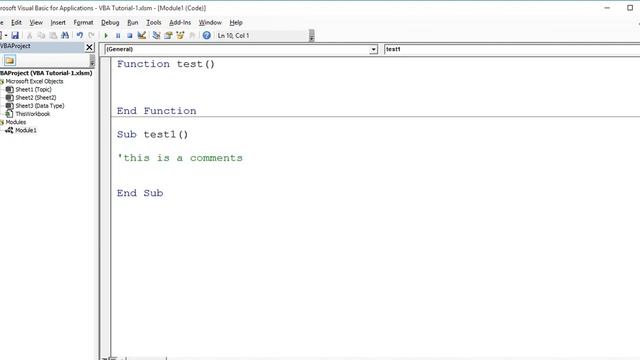The height and width of the screenshot is (360, 640).
Task: Select Module1 in project tree
Action: (x=26, y=130)
